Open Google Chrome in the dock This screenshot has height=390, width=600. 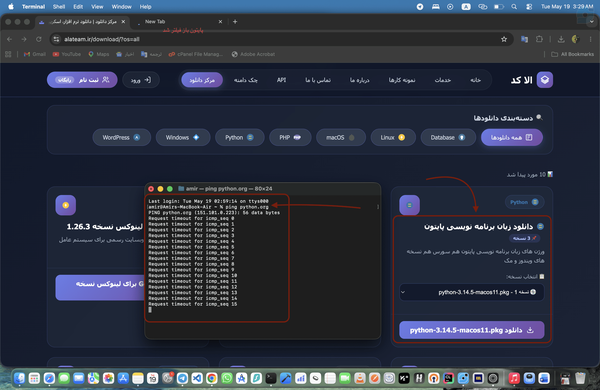[212, 378]
